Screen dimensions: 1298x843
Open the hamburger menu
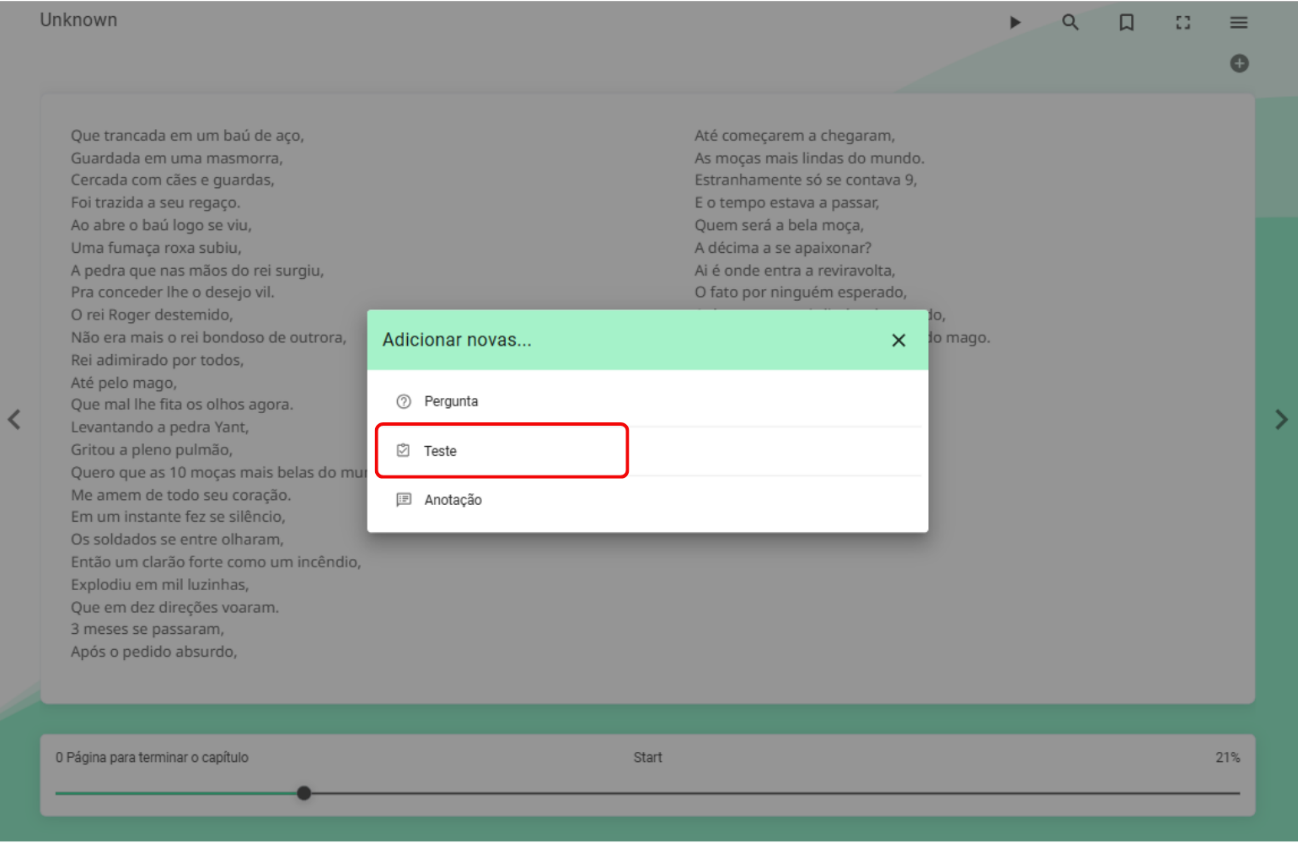1239,22
